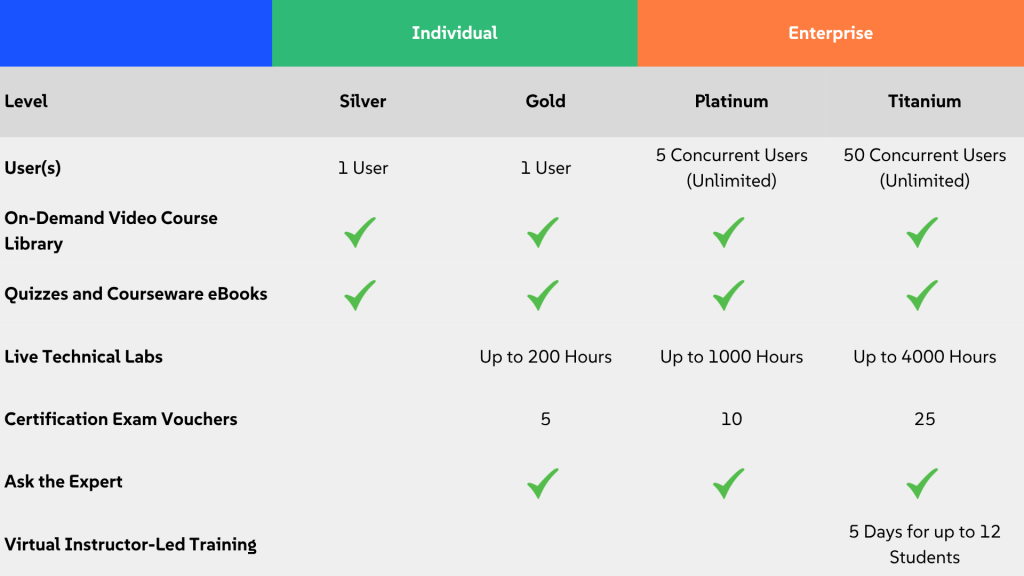Click the Titanium level column heading
The width and height of the screenshot is (1024, 576).
pos(924,101)
